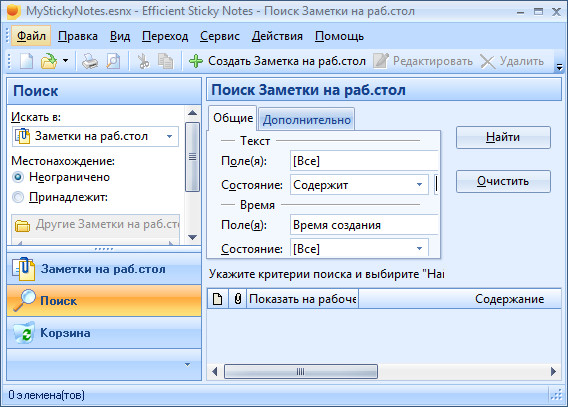Select the Принадлежит radio button

click(17, 197)
